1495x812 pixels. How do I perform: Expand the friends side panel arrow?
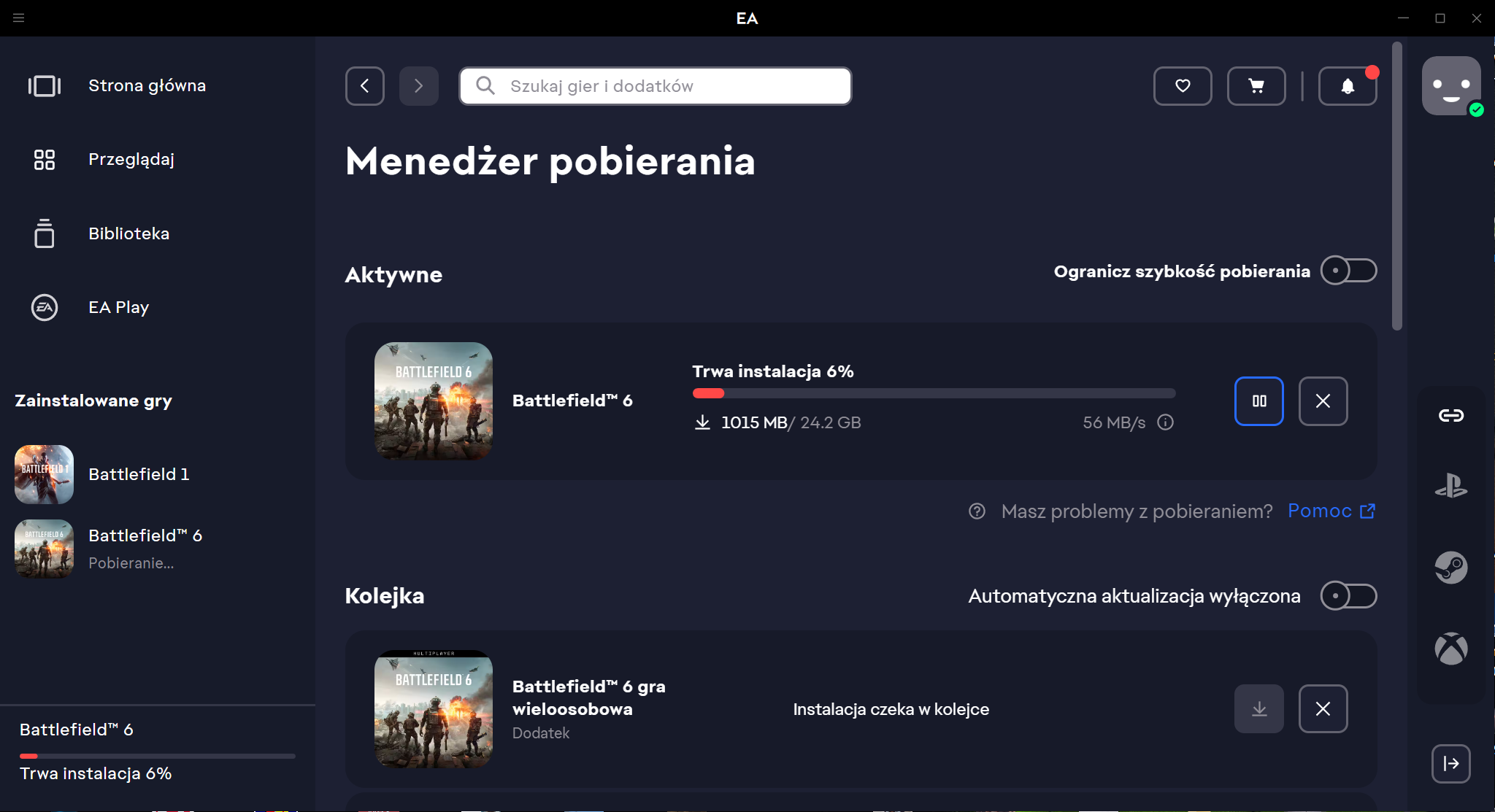pyautogui.click(x=1451, y=764)
